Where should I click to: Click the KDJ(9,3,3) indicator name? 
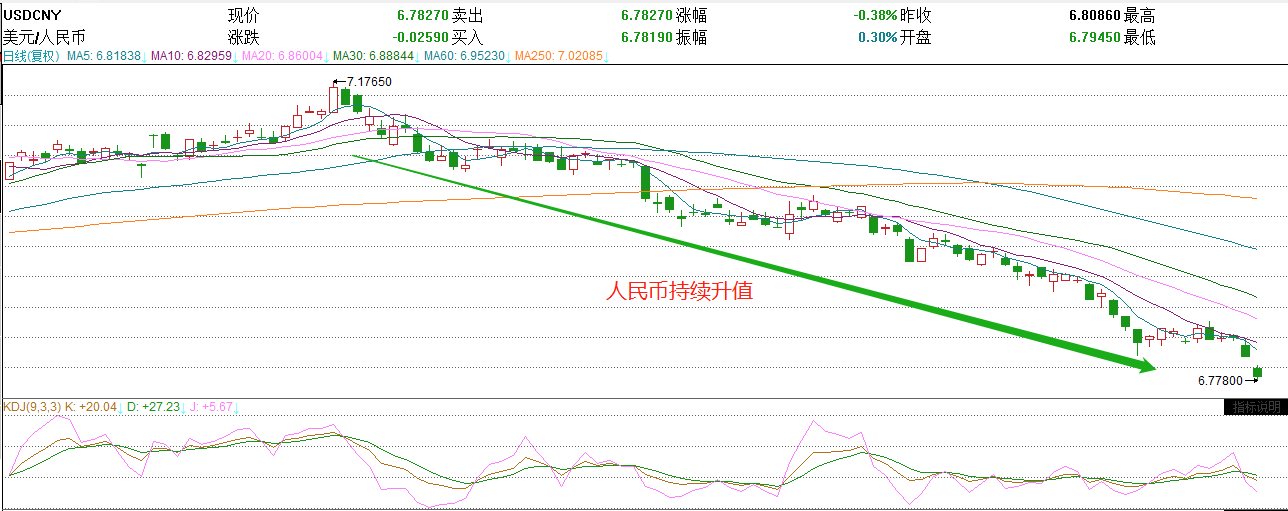31,406
